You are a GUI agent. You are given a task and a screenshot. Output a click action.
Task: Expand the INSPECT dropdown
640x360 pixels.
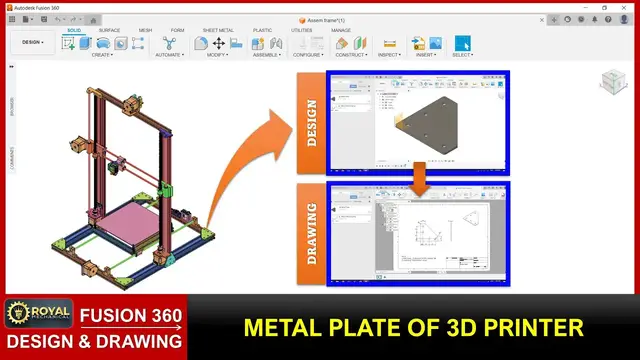[x=389, y=55]
